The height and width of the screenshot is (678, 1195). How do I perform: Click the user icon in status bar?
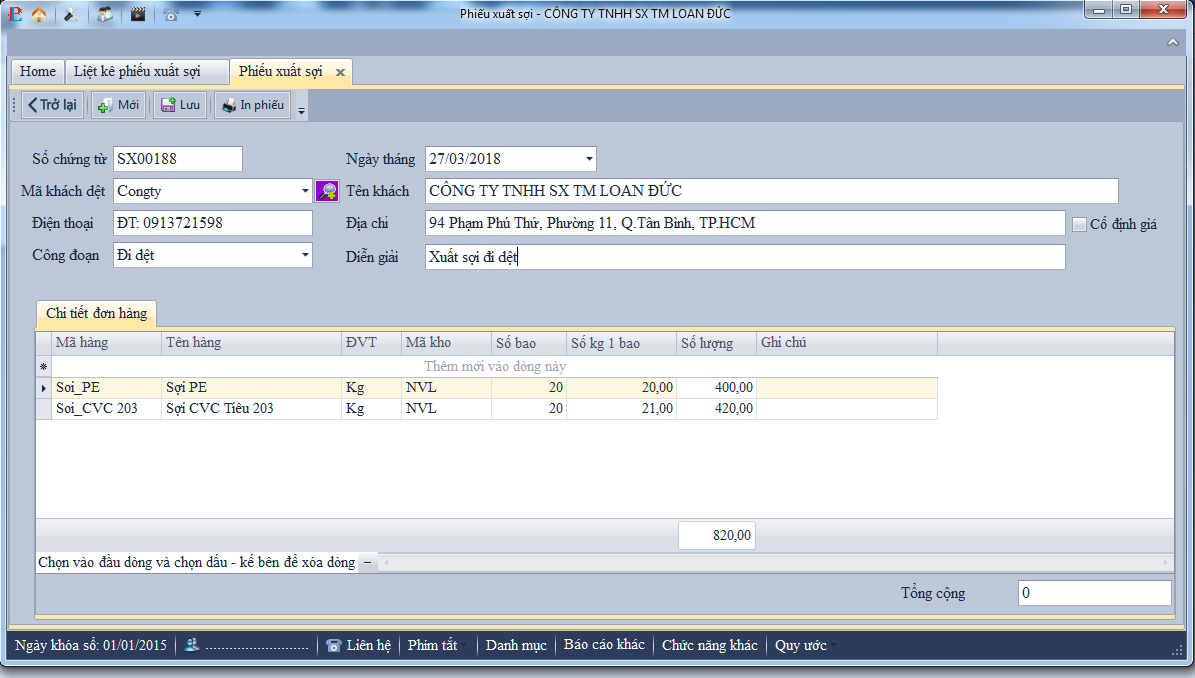pos(191,645)
